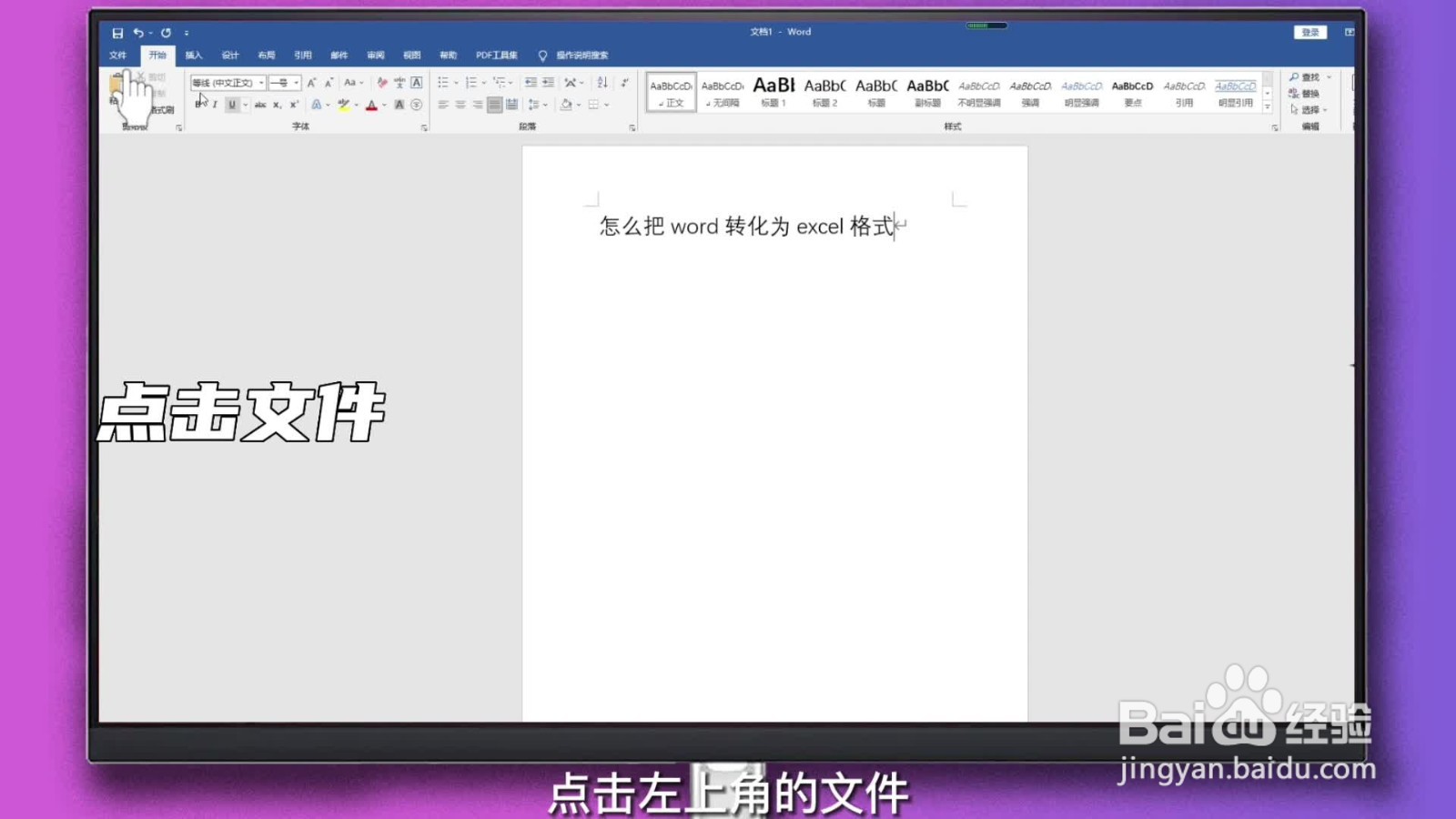Toggle subscript formatting
Image resolution: width=1456 pixels, height=819 pixels.
tap(278, 105)
